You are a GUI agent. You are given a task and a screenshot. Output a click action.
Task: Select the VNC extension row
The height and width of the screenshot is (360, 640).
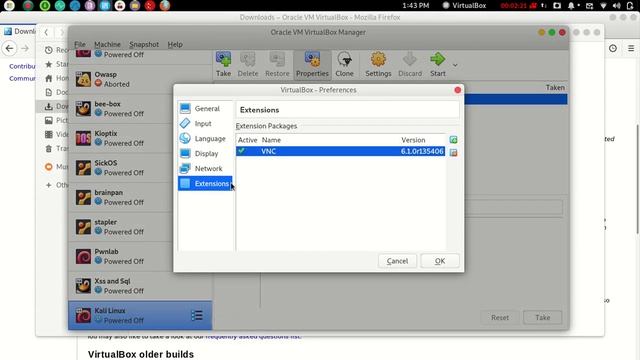coord(340,151)
